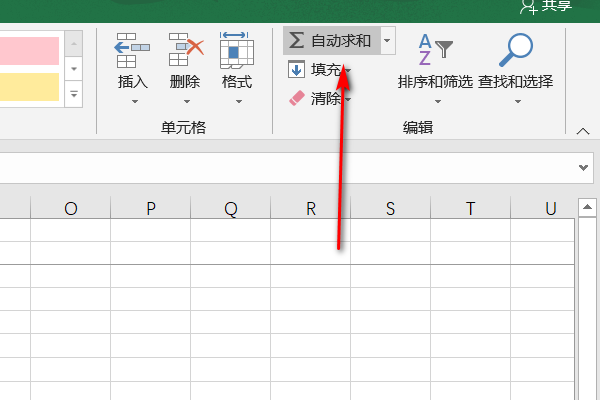Click the vertical scrollbar up arrow

pyautogui.click(x=587, y=207)
